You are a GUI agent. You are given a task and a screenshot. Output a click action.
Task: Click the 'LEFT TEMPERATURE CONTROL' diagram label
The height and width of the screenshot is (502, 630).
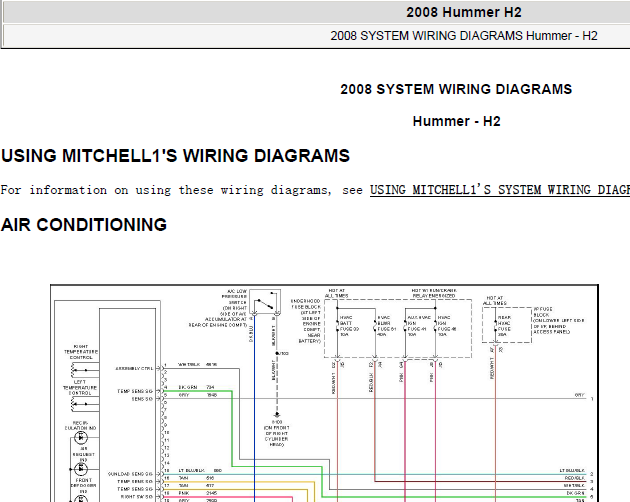point(80,387)
